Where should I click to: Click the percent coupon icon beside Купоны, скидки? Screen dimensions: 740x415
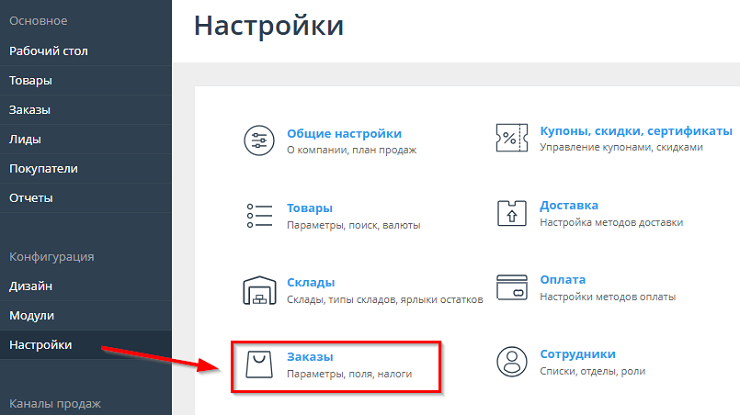[x=512, y=139]
